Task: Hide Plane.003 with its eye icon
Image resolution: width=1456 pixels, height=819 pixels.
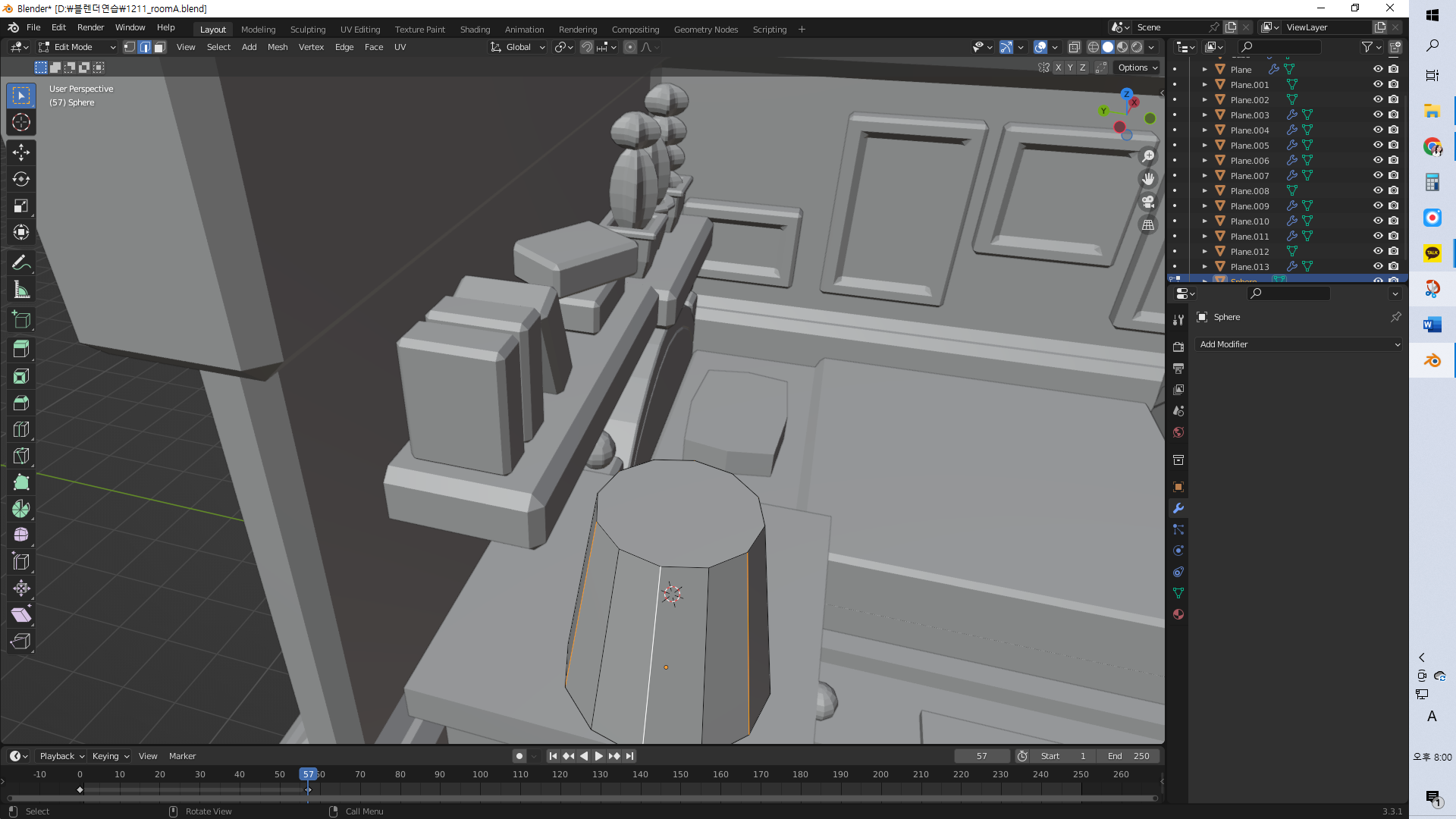Action: 1378,115
